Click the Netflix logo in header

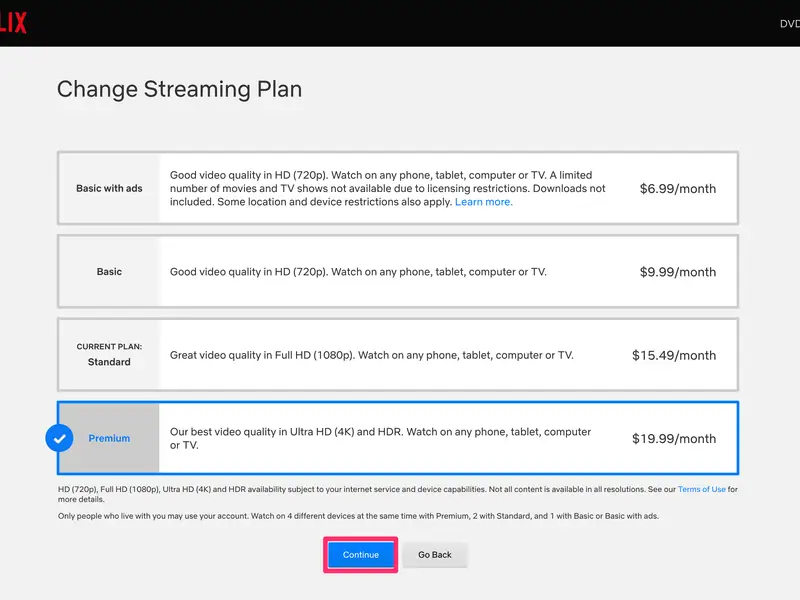(x=13, y=23)
